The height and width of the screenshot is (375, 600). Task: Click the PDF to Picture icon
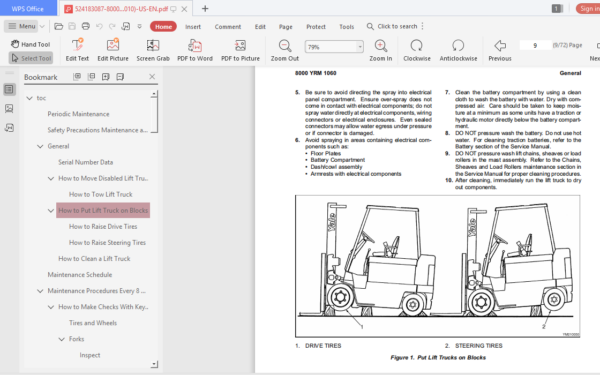click(240, 46)
